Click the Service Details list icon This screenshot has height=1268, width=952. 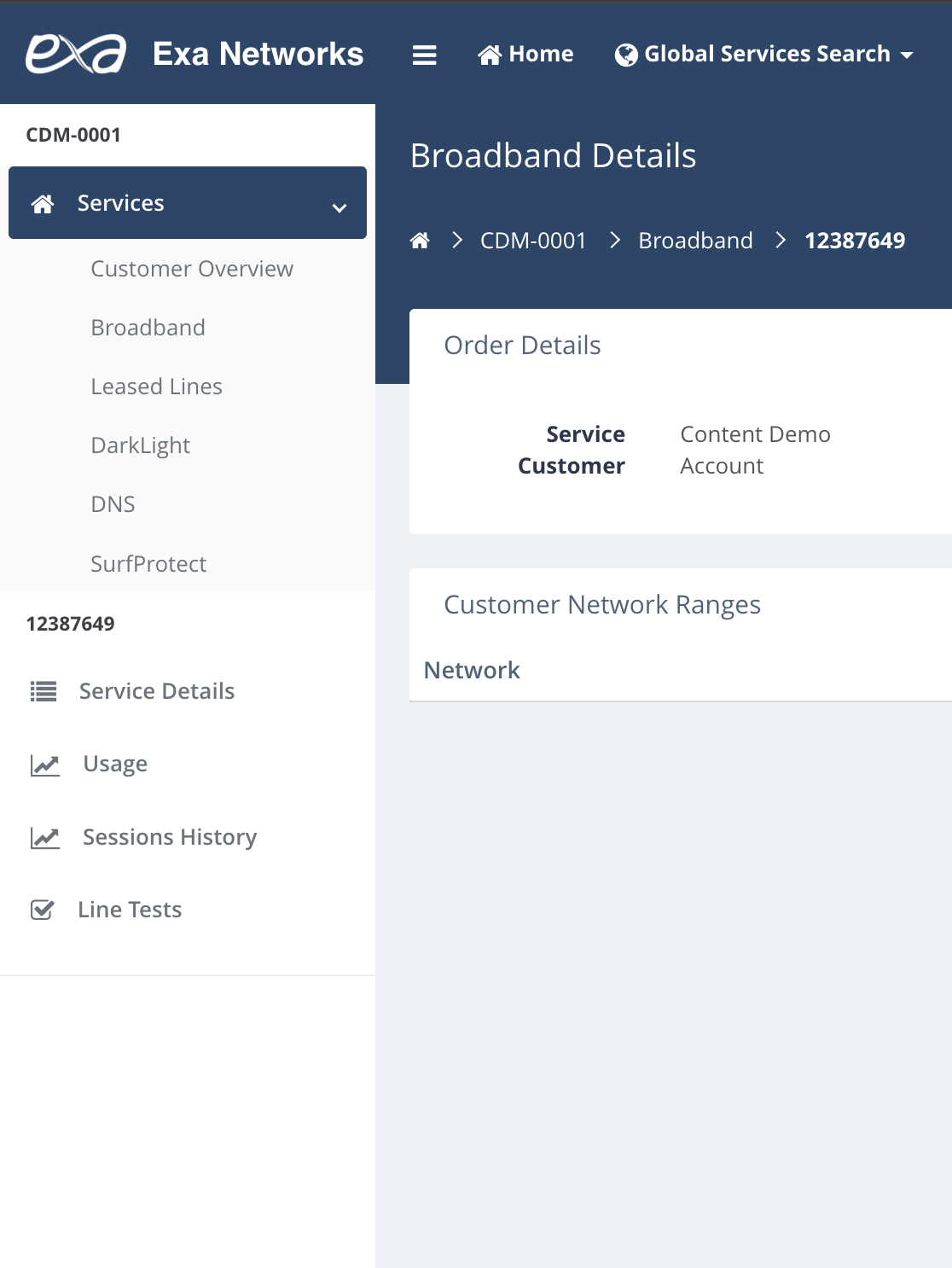[x=44, y=691]
